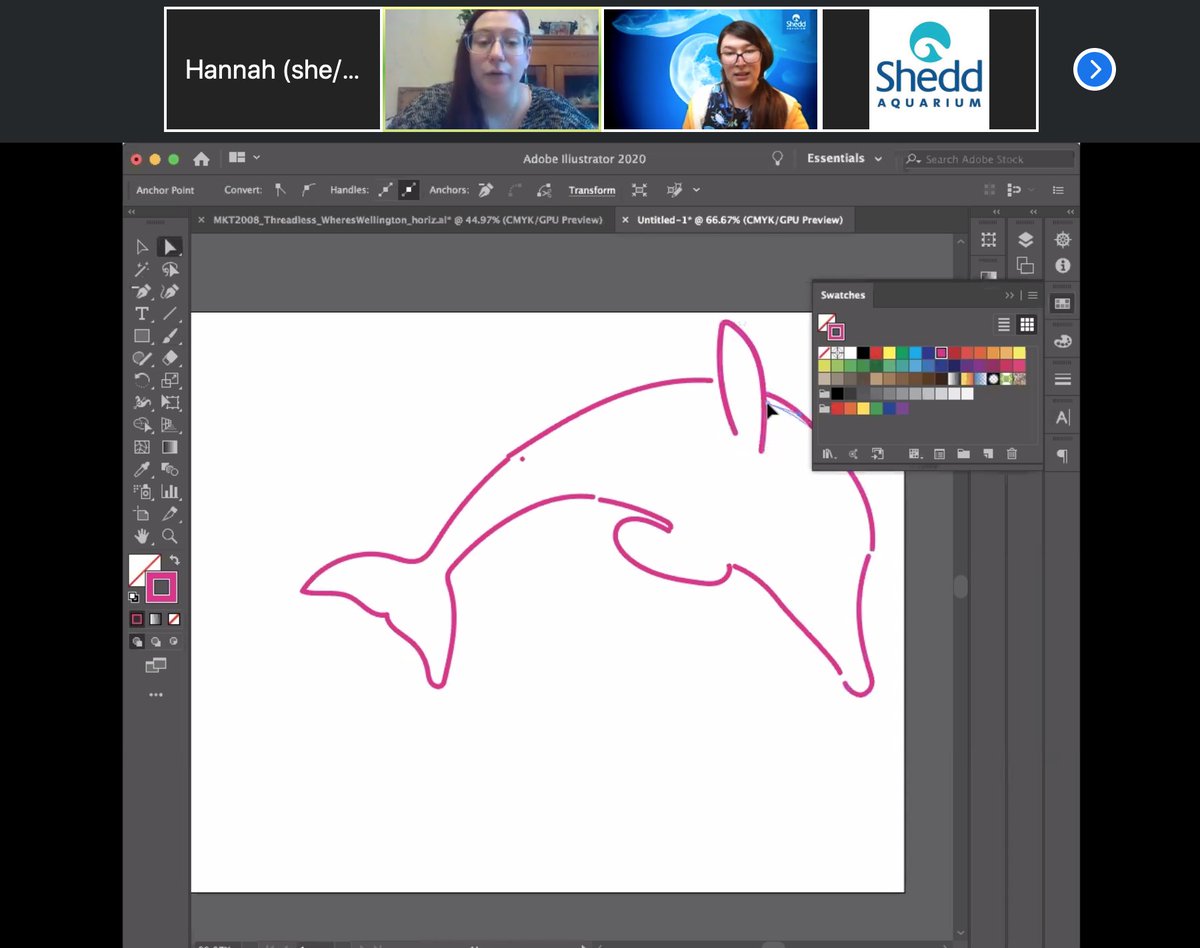Select the Direct Selection tool
The height and width of the screenshot is (948, 1200).
(170, 247)
